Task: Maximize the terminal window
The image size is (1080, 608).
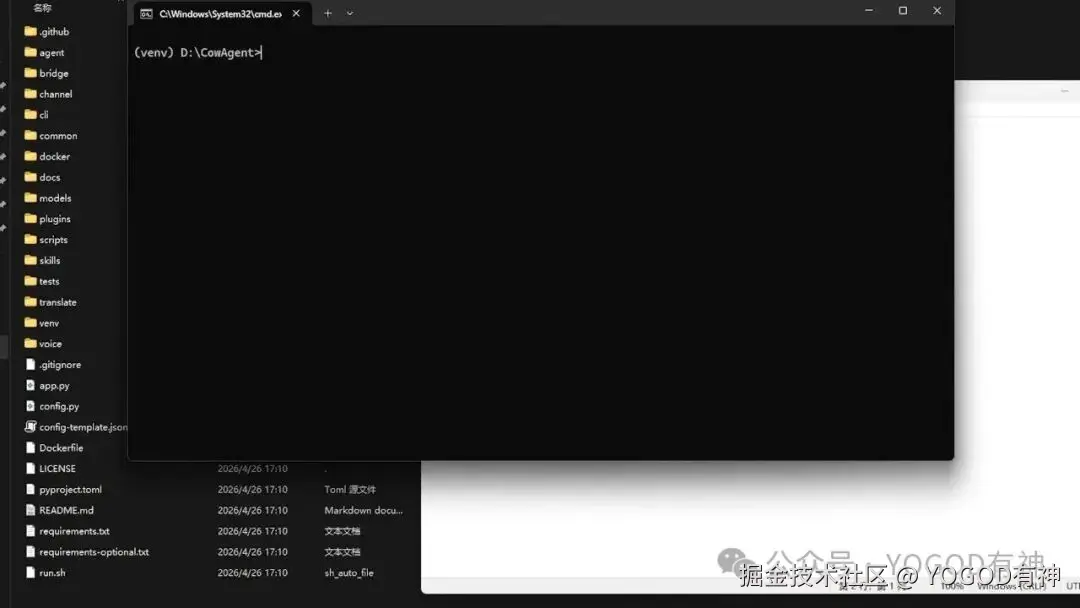Action: [x=903, y=11]
